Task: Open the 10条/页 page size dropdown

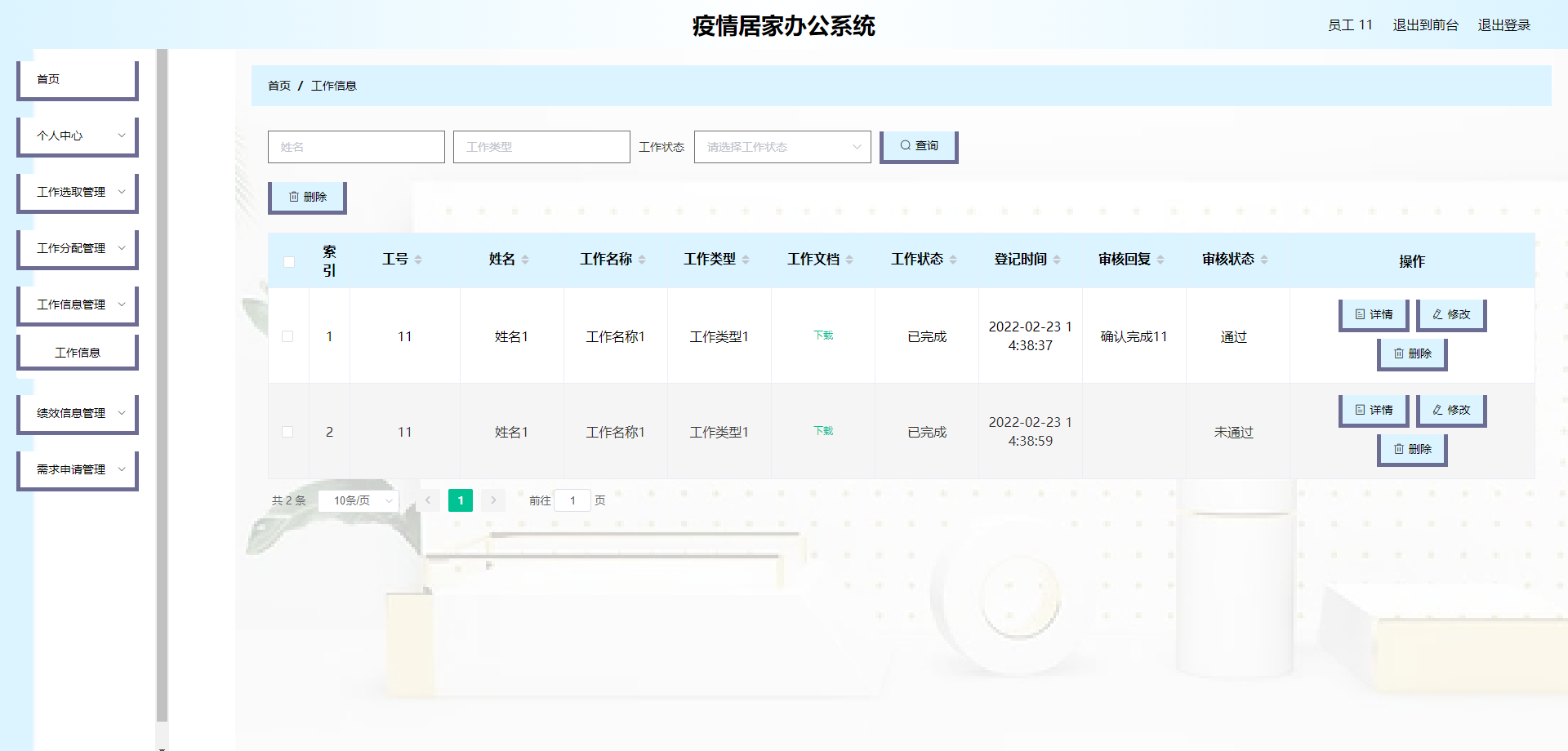Action: pyautogui.click(x=359, y=500)
